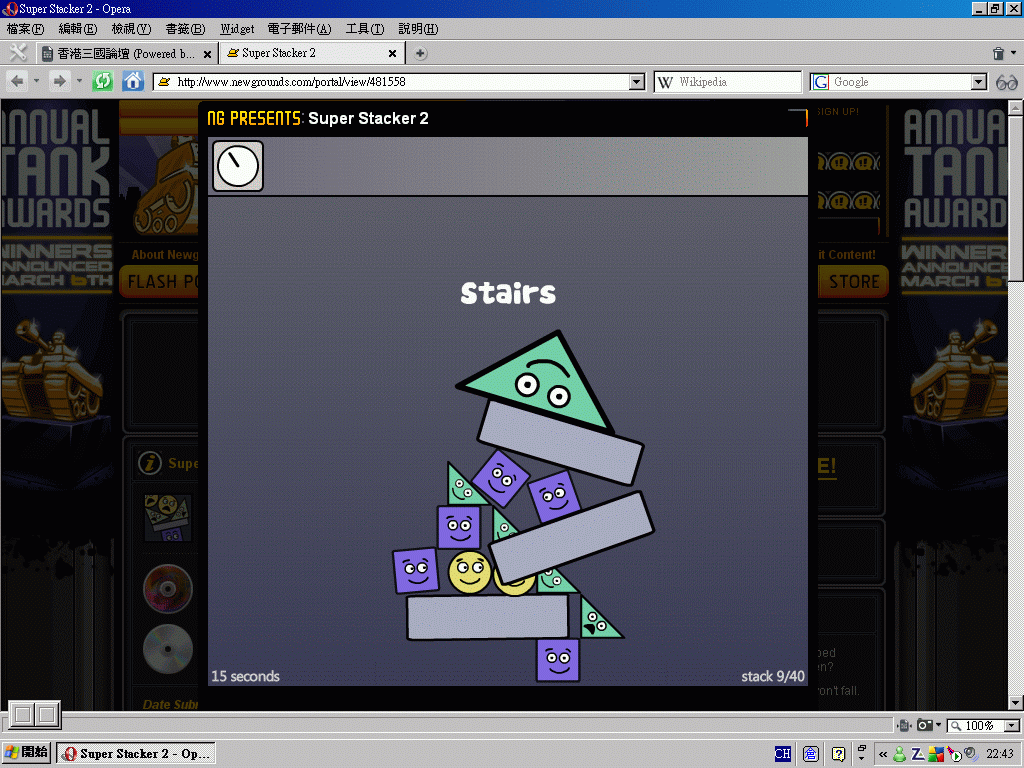1024x768 pixels.
Task: Click the four-colored security shield tray icon
Action: (936, 754)
